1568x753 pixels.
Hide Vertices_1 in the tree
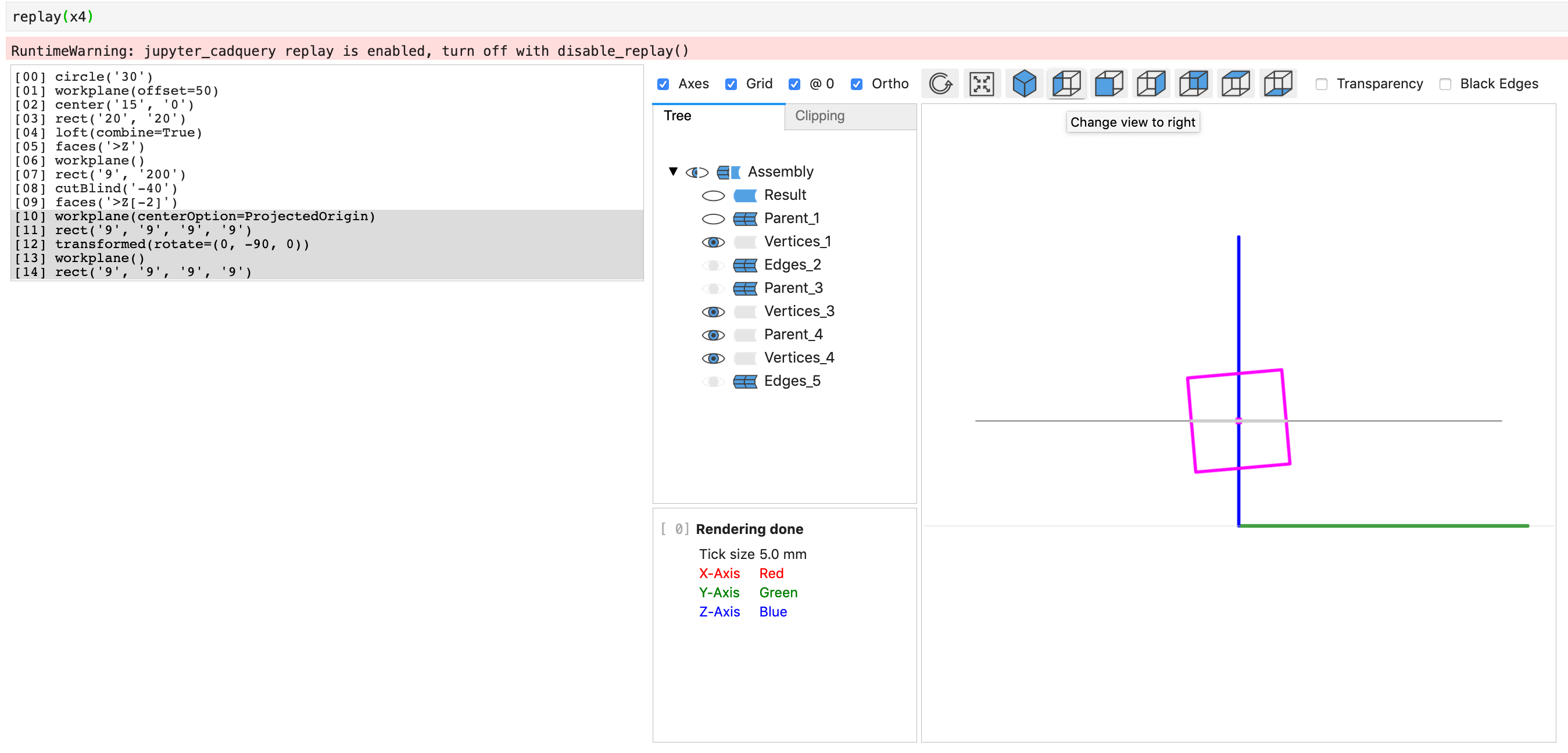[x=713, y=242]
